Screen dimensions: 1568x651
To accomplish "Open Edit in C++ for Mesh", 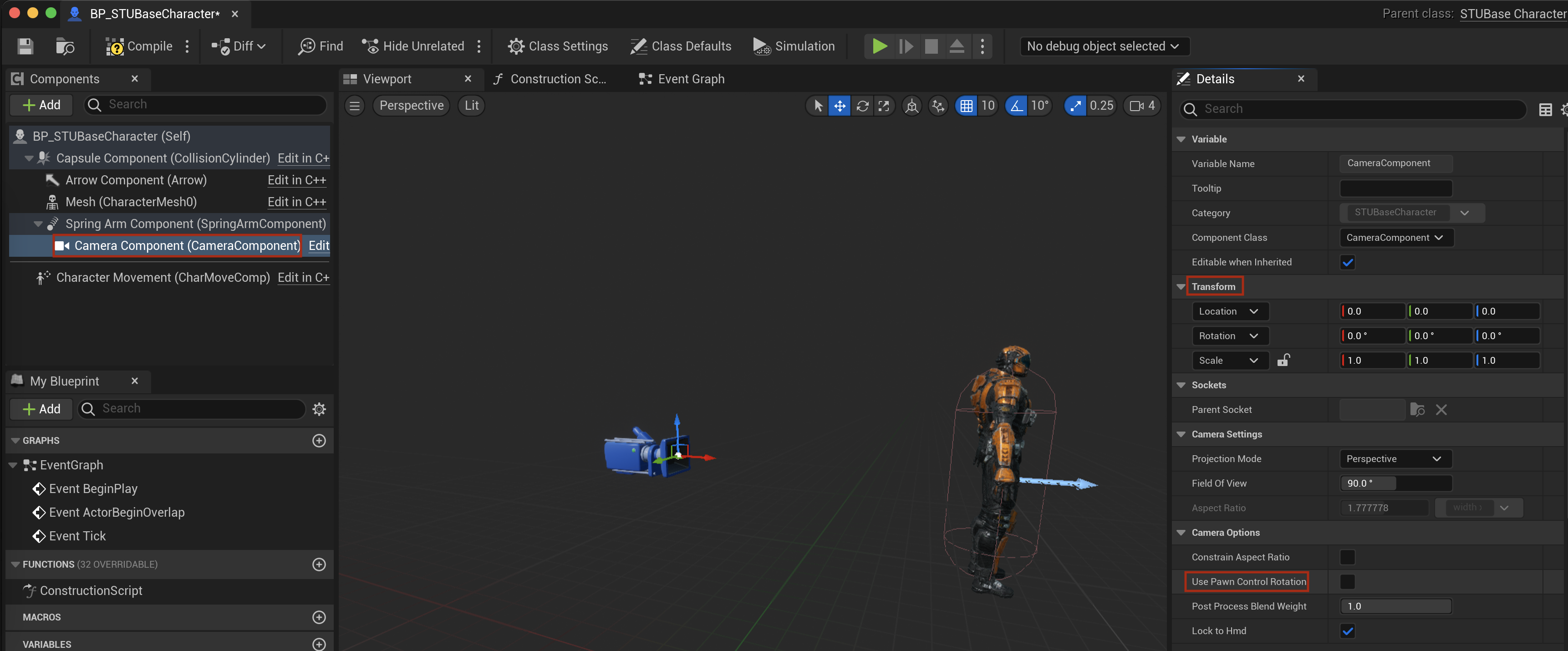I will pos(297,202).
